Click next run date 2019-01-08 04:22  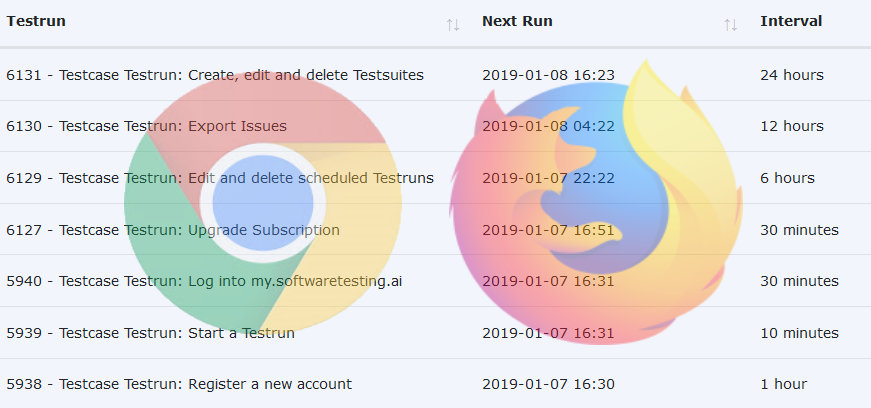[x=548, y=127]
